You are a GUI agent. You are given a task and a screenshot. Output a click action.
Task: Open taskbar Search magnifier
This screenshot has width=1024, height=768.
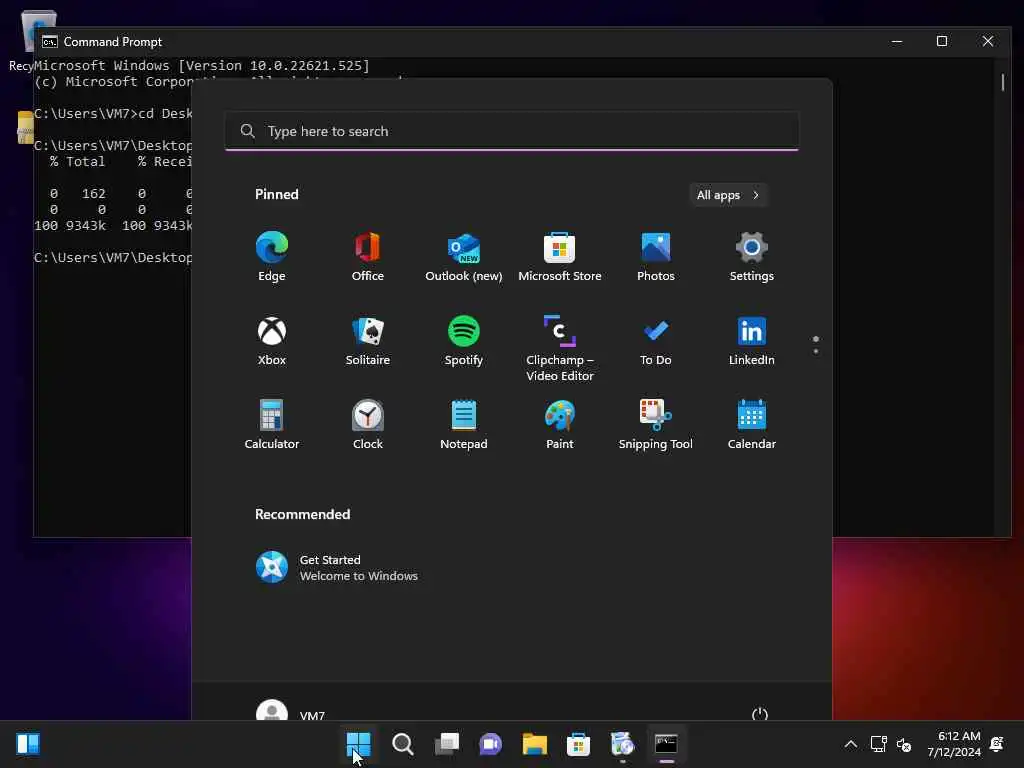pyautogui.click(x=402, y=744)
